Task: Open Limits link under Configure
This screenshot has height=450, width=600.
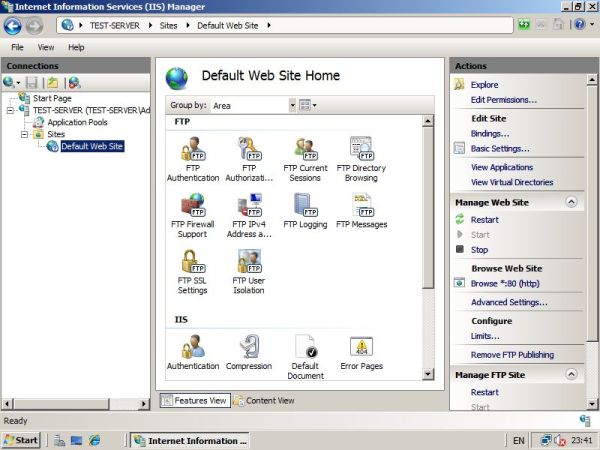Action: pyautogui.click(x=485, y=336)
